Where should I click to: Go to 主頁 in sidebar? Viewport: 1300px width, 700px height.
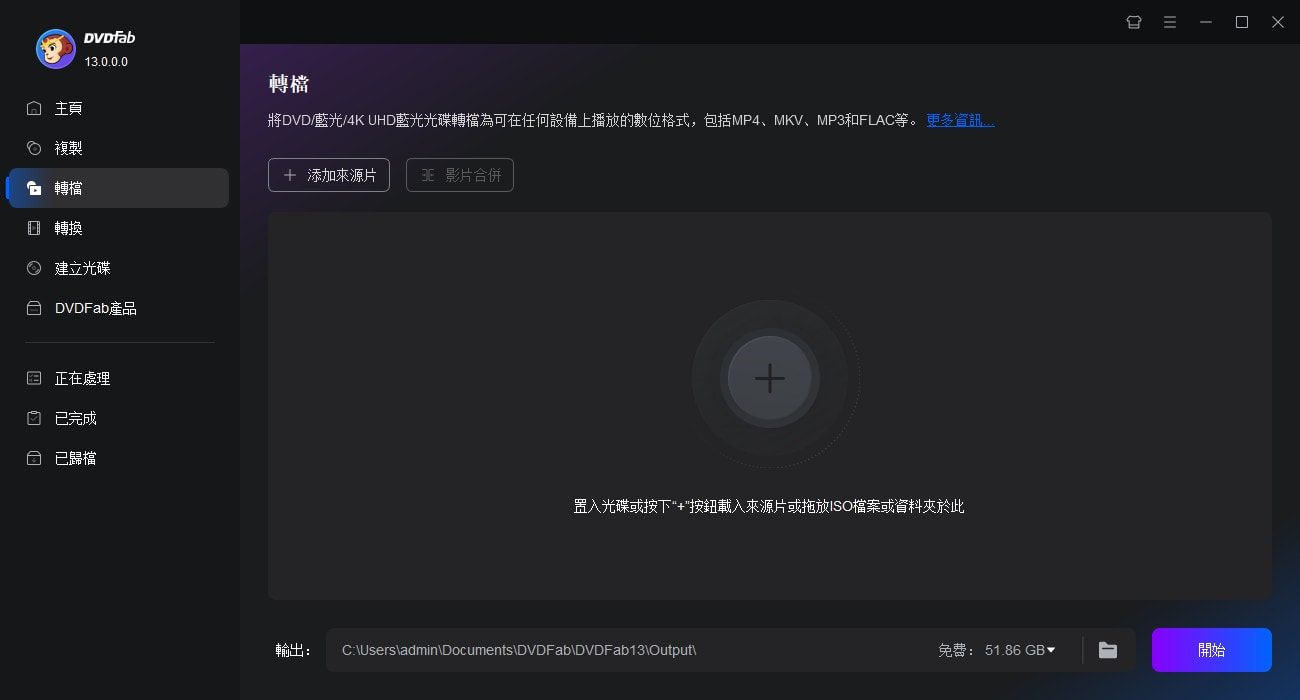[x=118, y=108]
